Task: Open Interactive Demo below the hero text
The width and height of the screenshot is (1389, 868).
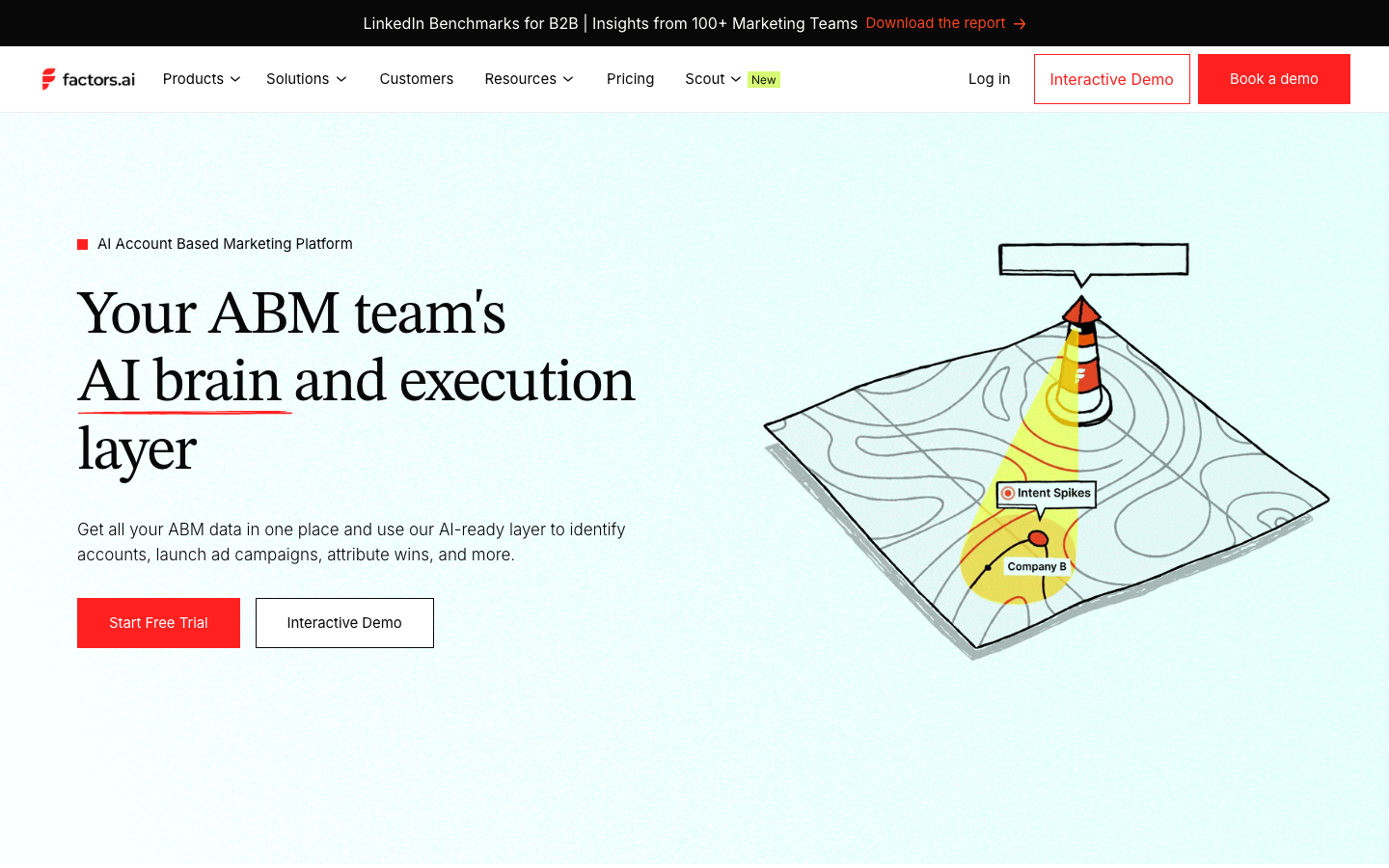Action: click(x=344, y=623)
